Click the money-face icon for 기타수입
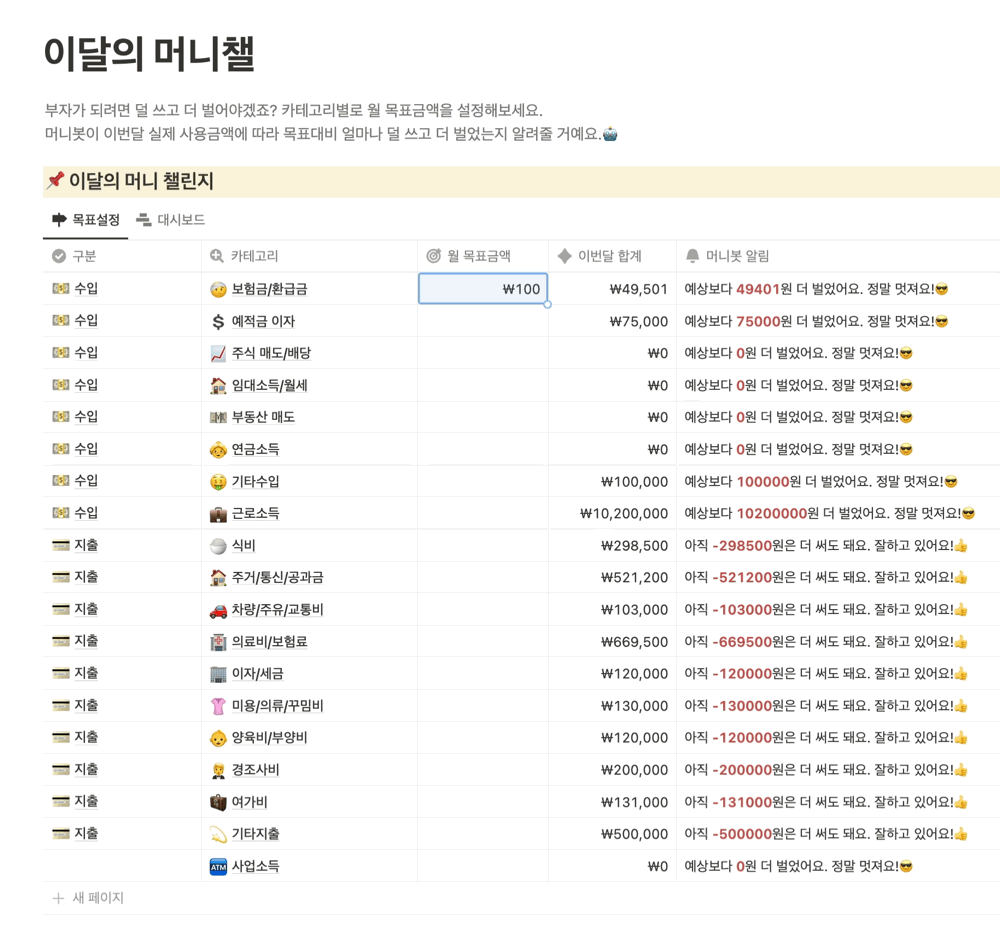Screen dimensions: 1000x935 click(x=218, y=482)
